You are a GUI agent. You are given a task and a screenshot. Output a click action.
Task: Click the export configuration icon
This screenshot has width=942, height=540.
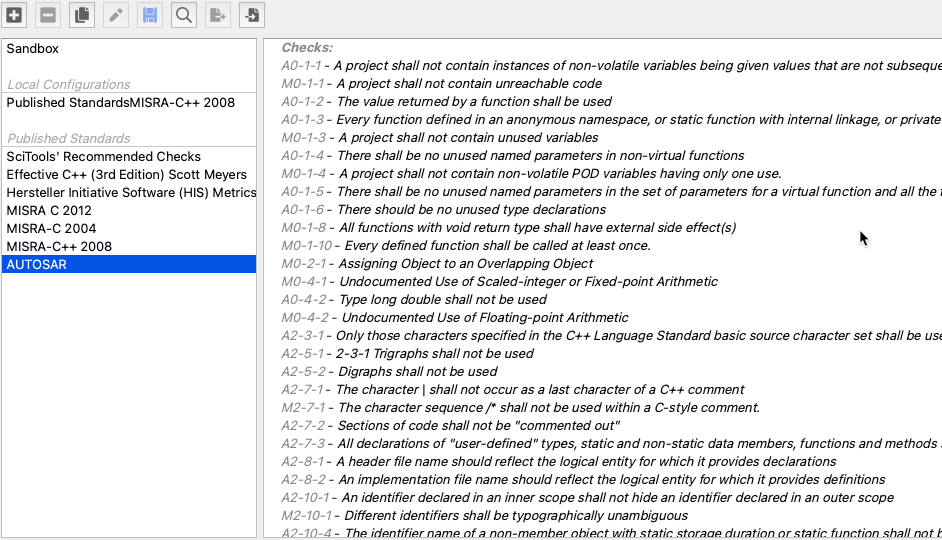217,15
